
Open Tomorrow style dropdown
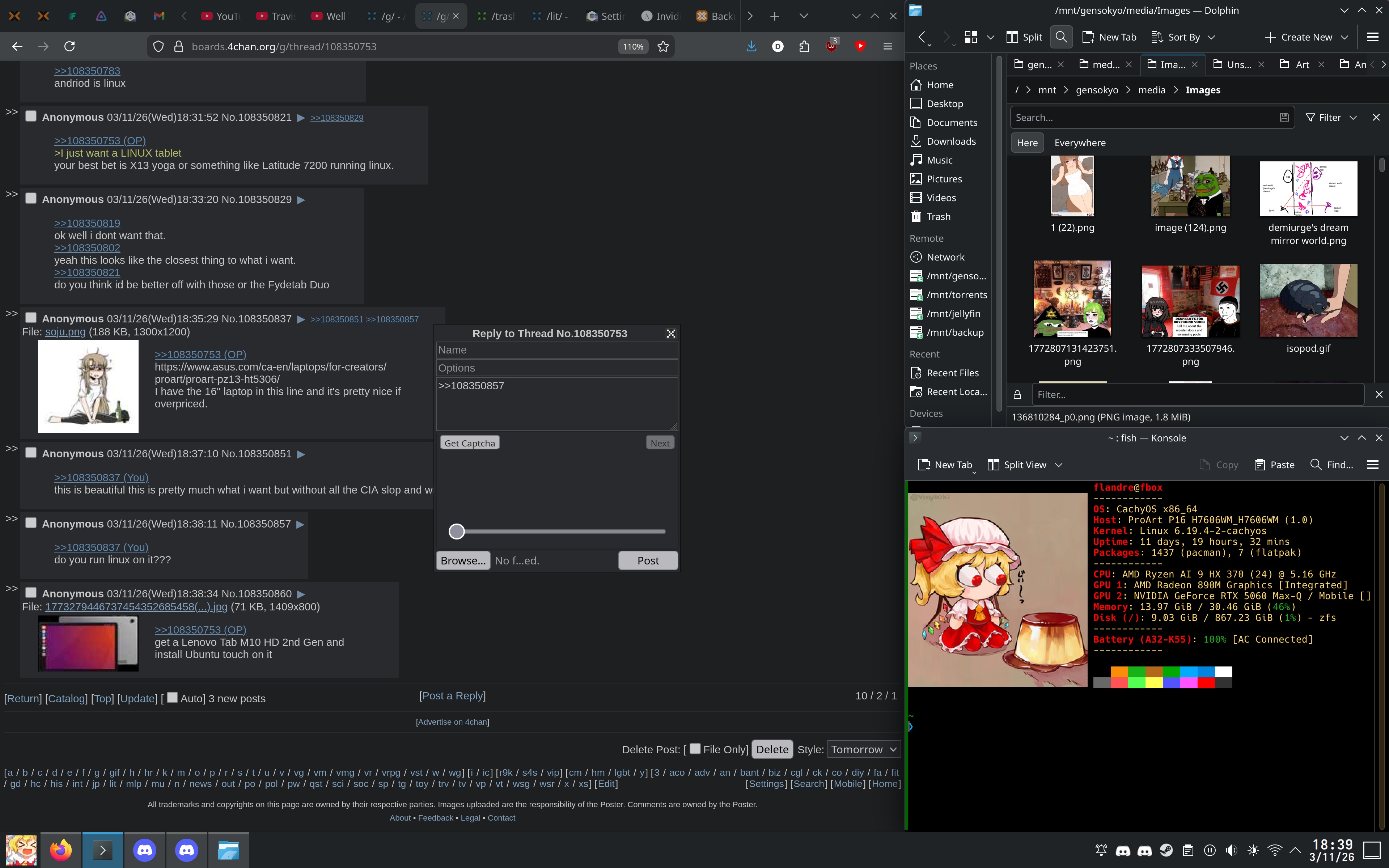pos(863,749)
